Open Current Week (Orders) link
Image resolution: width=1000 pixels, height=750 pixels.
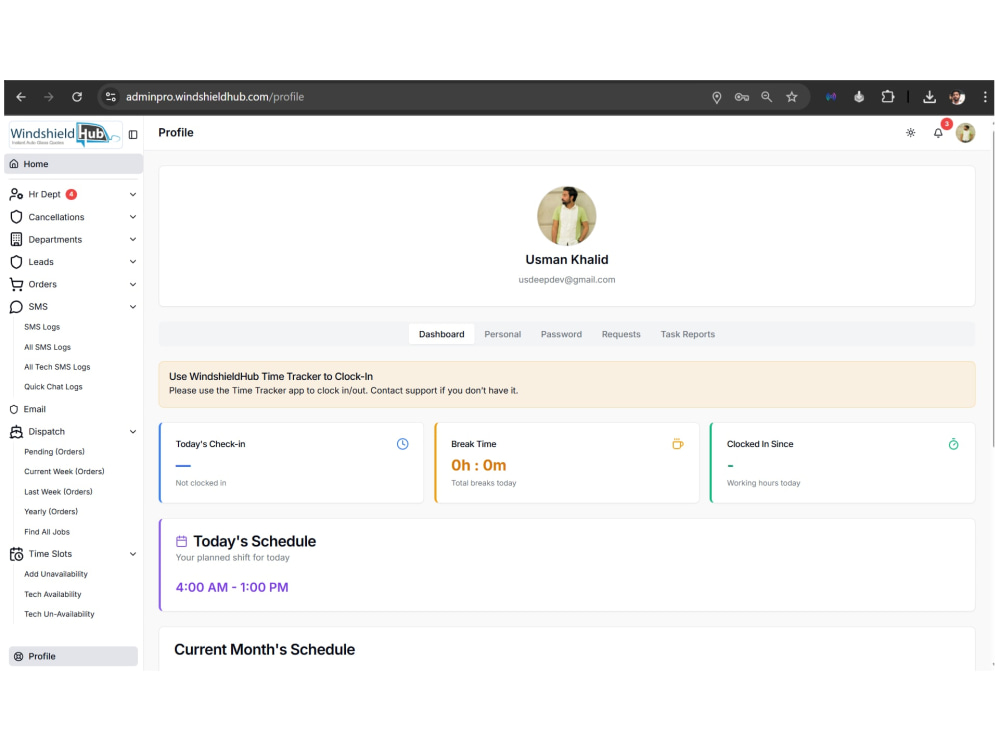[x=64, y=472]
